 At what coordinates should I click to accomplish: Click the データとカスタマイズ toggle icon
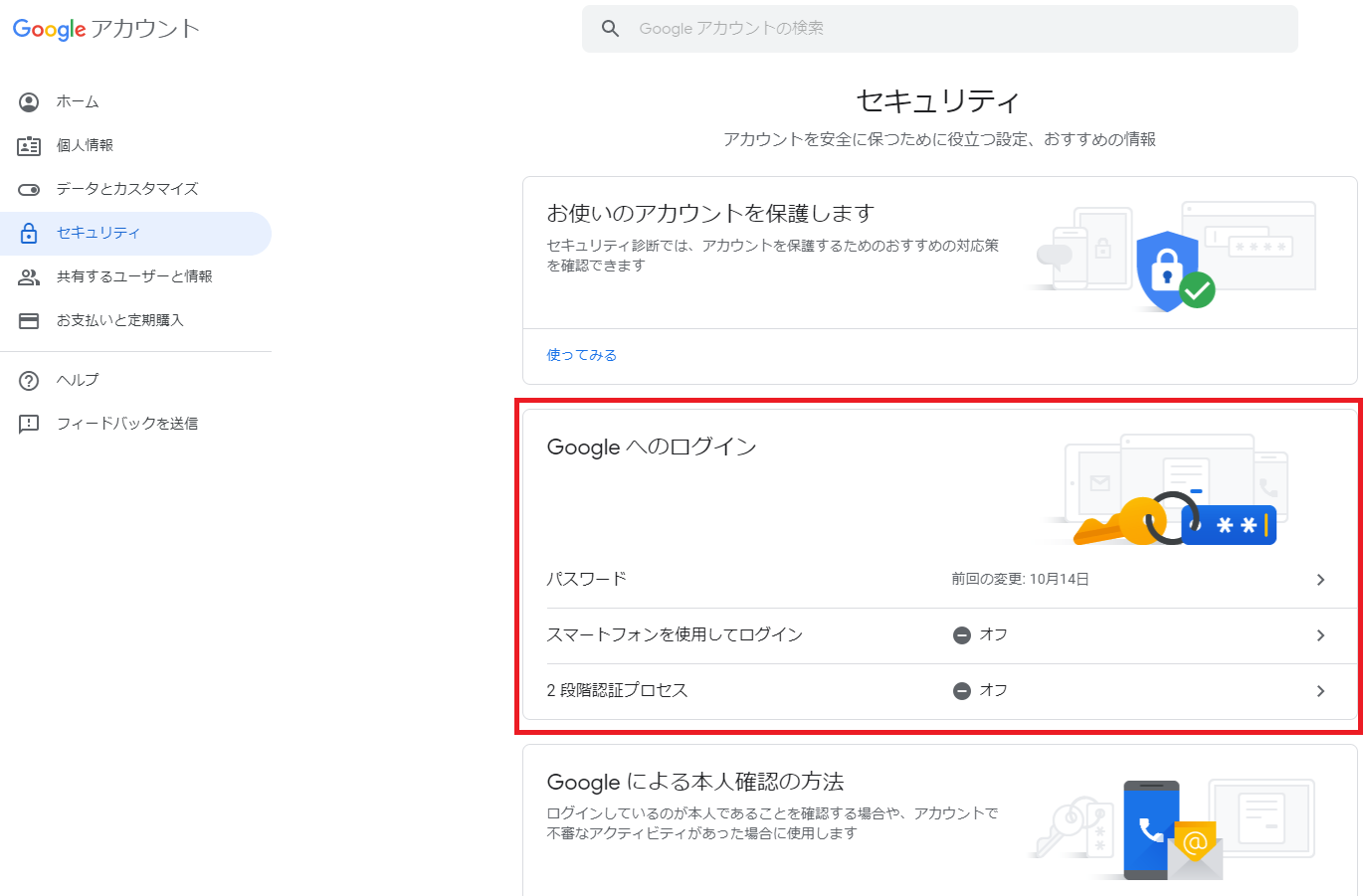pos(29,189)
